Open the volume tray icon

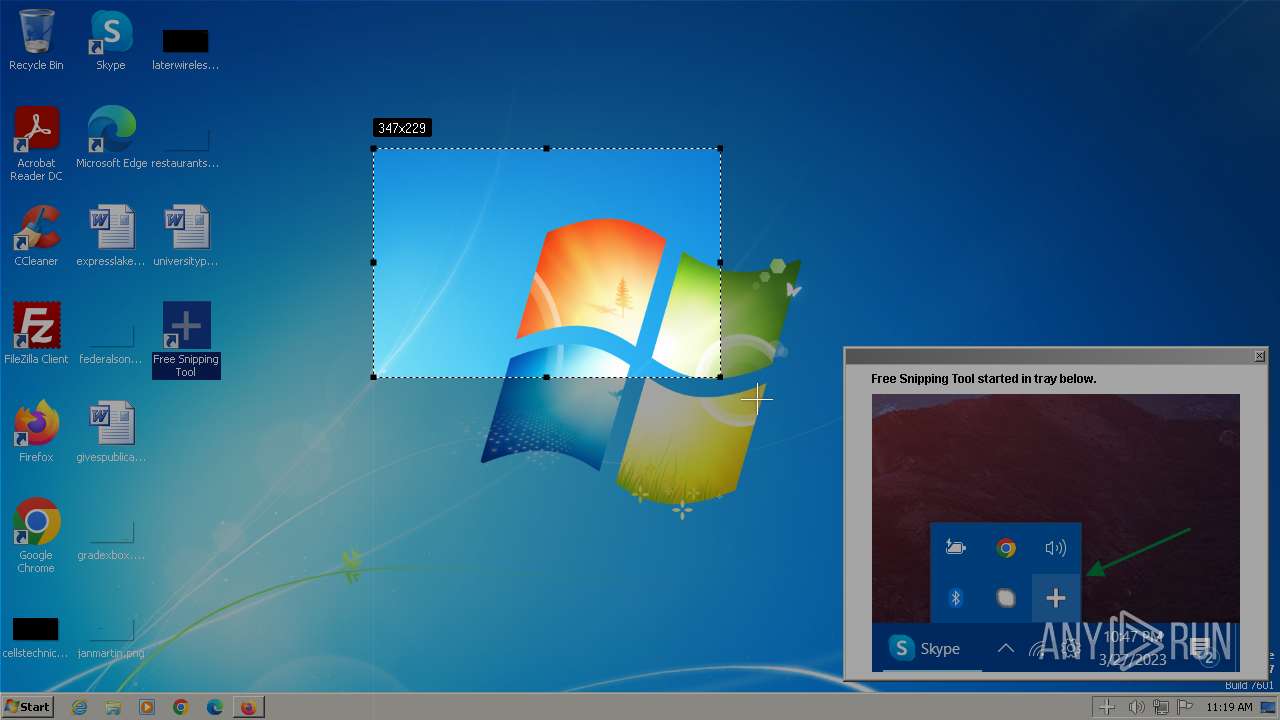[x=1137, y=707]
